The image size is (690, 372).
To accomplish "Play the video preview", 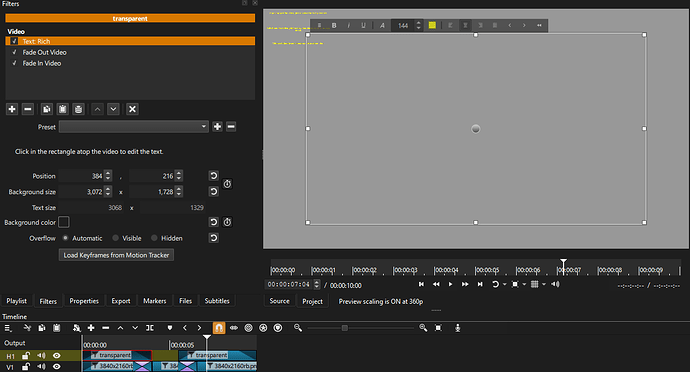I will [450, 284].
